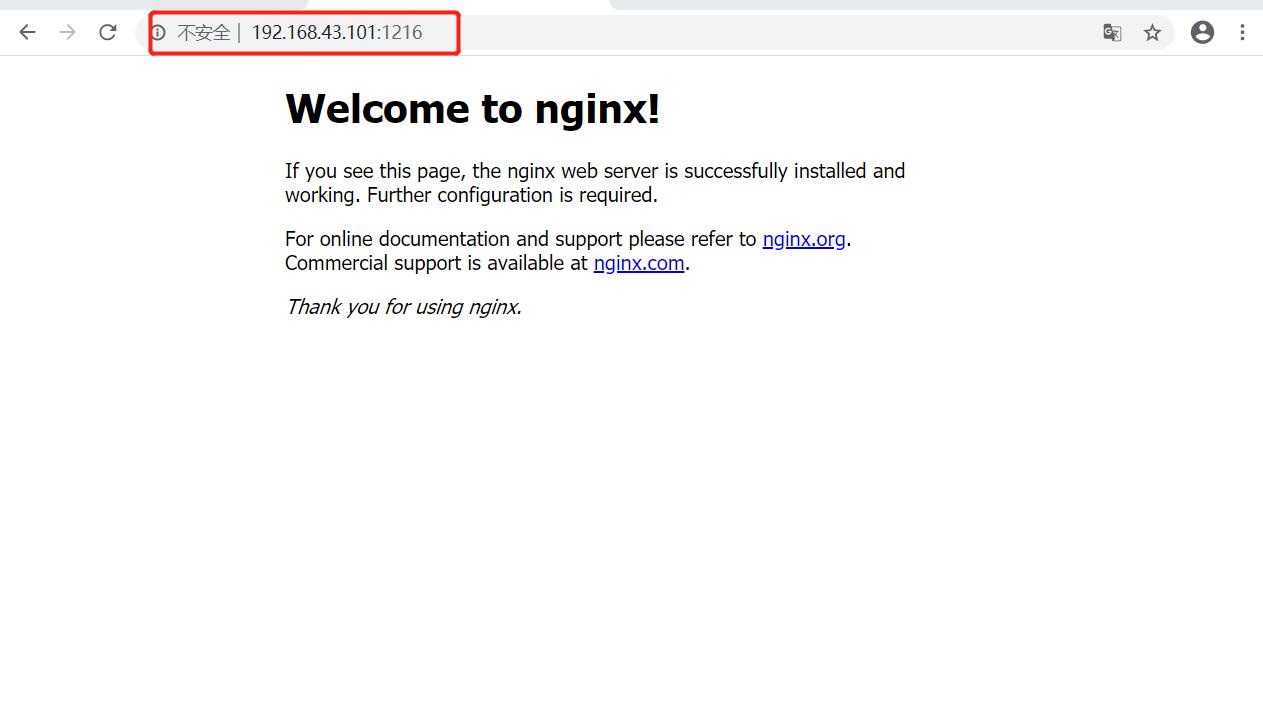The height and width of the screenshot is (723, 1263).
Task: Click the 1216 port number in URL
Action: (x=403, y=33)
